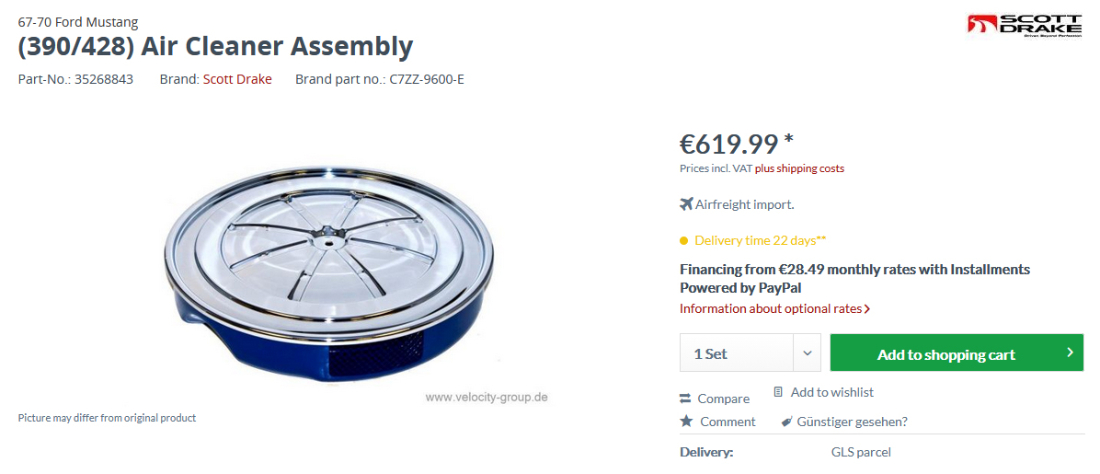The image size is (1100, 474).
Task: Click Günstiger gesehen? link
Action: pos(852,422)
